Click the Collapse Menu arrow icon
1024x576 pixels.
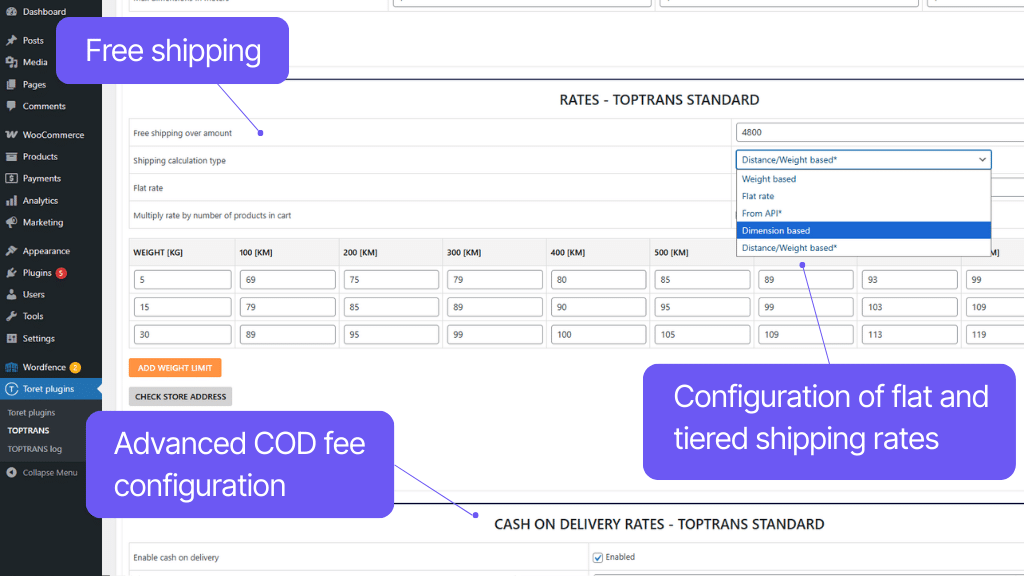tap(11, 472)
